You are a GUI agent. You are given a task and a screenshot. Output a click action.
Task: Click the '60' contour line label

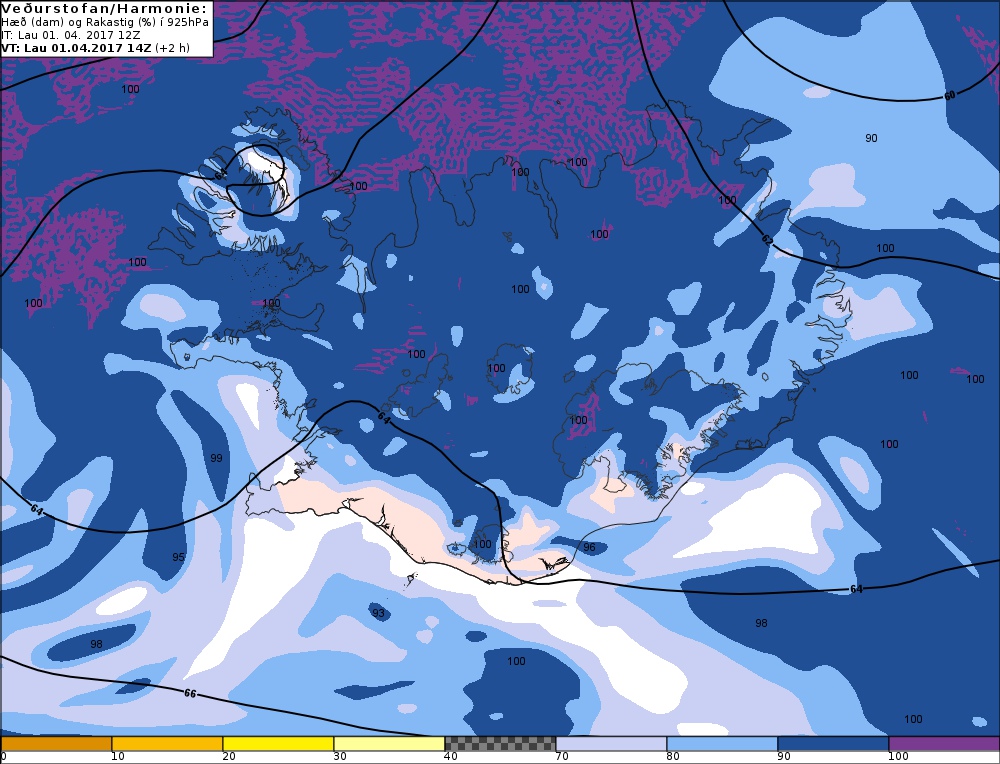point(950,96)
